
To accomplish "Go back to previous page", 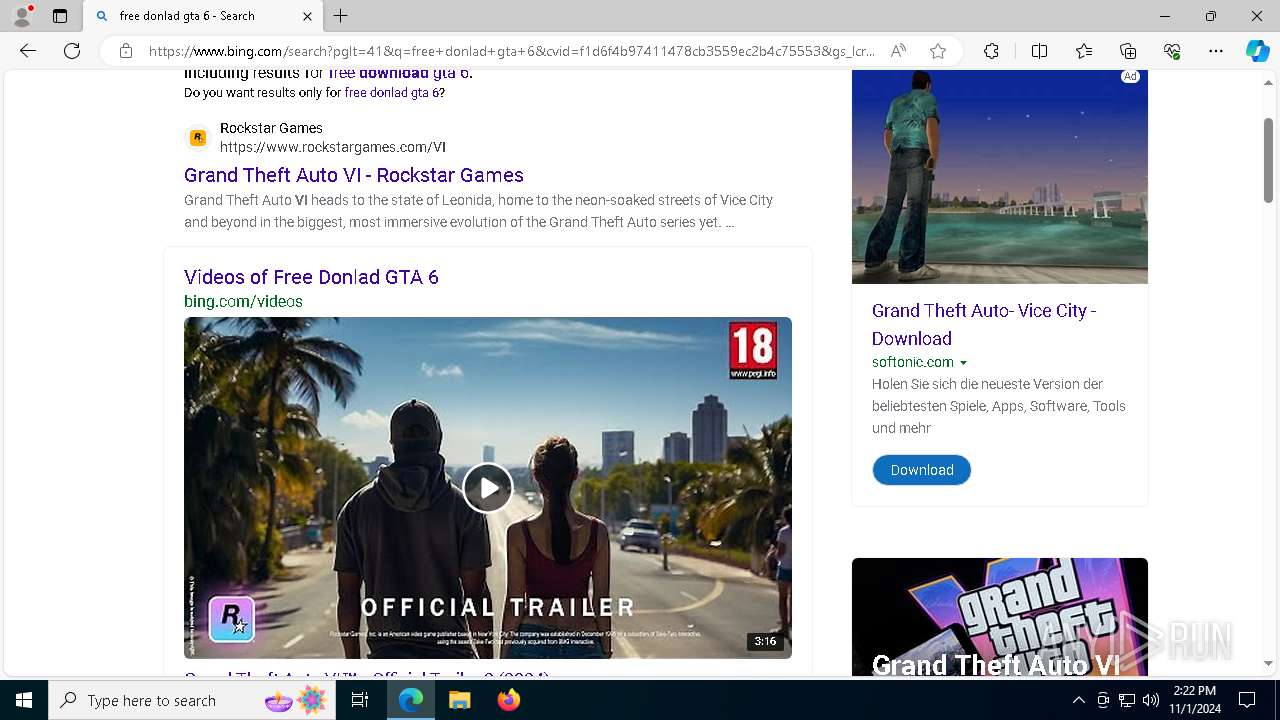I will (28, 51).
